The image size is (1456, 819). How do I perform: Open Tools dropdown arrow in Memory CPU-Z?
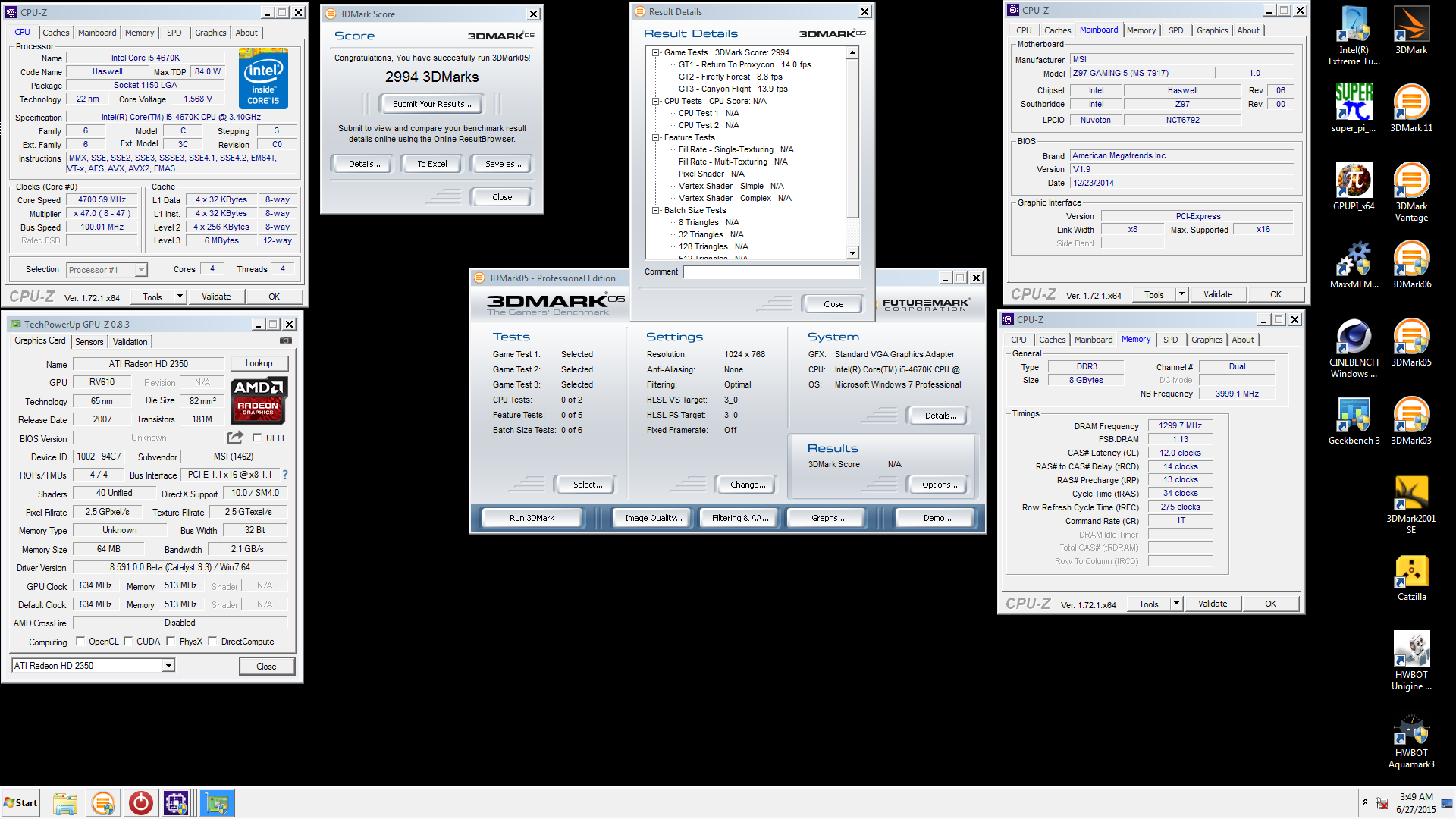(1176, 604)
